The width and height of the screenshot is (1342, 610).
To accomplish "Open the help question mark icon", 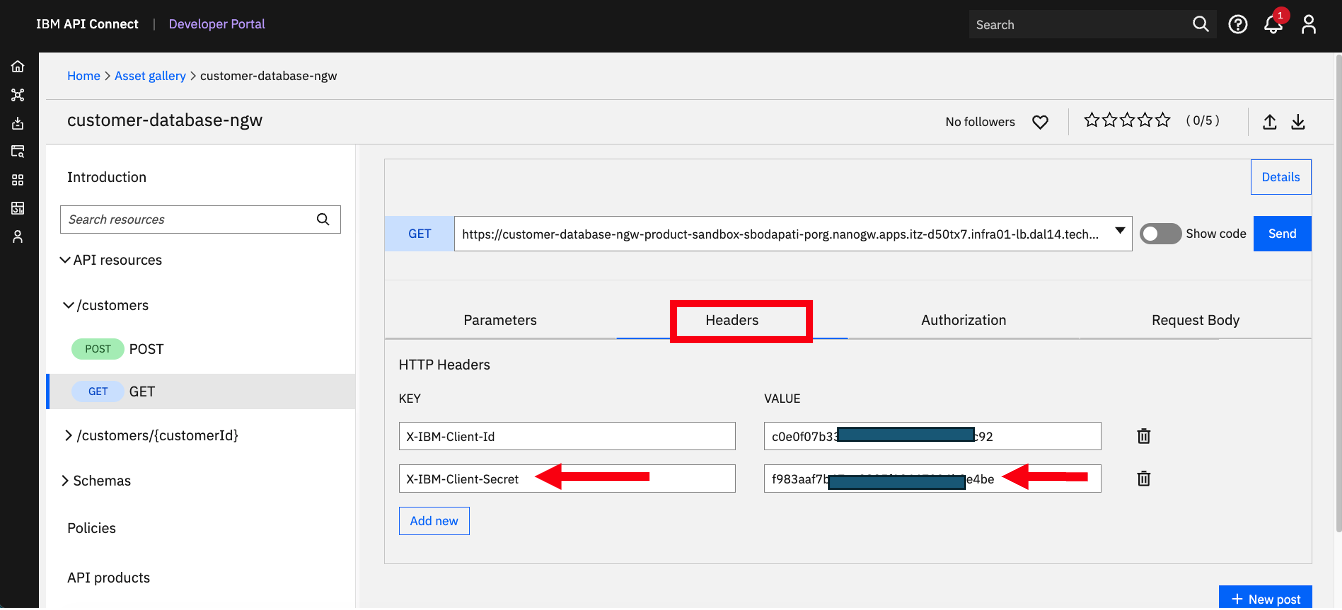I will pyautogui.click(x=1238, y=24).
